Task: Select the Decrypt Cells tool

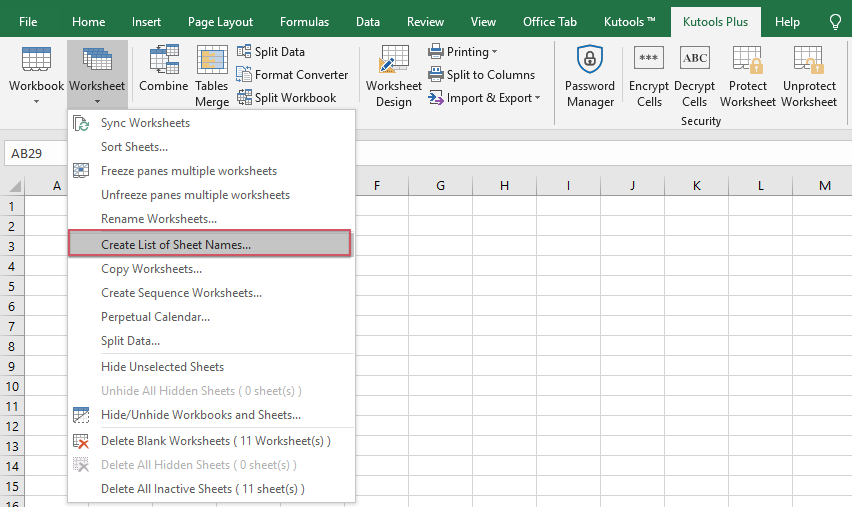Action: [695, 78]
